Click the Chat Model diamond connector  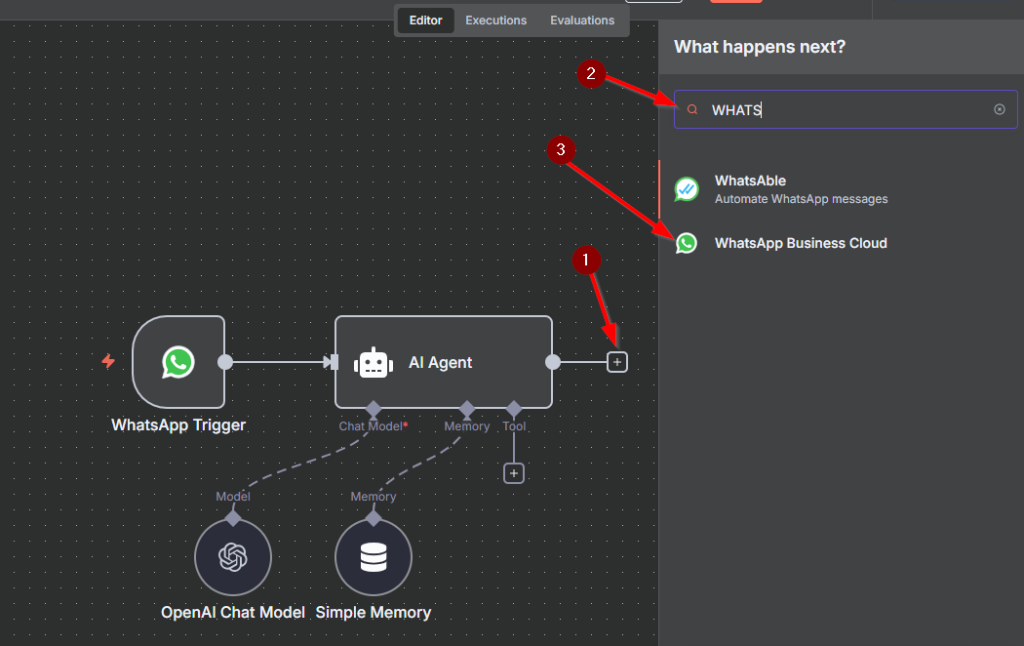373,410
